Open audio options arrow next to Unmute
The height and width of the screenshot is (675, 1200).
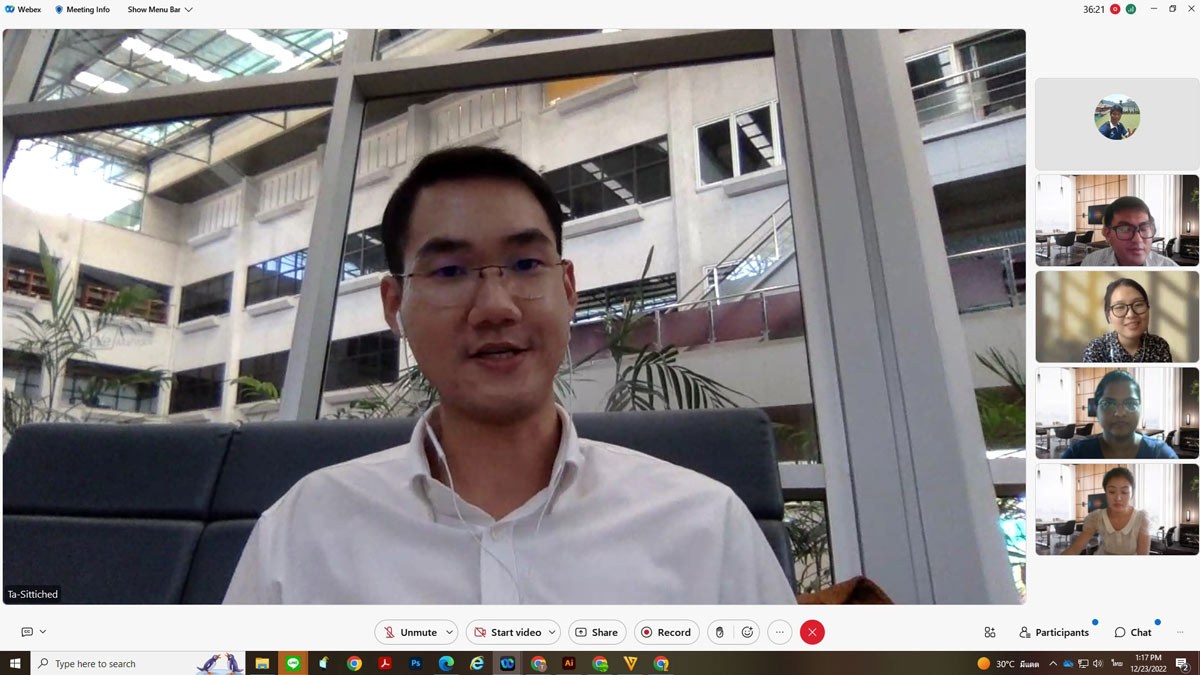pos(450,632)
